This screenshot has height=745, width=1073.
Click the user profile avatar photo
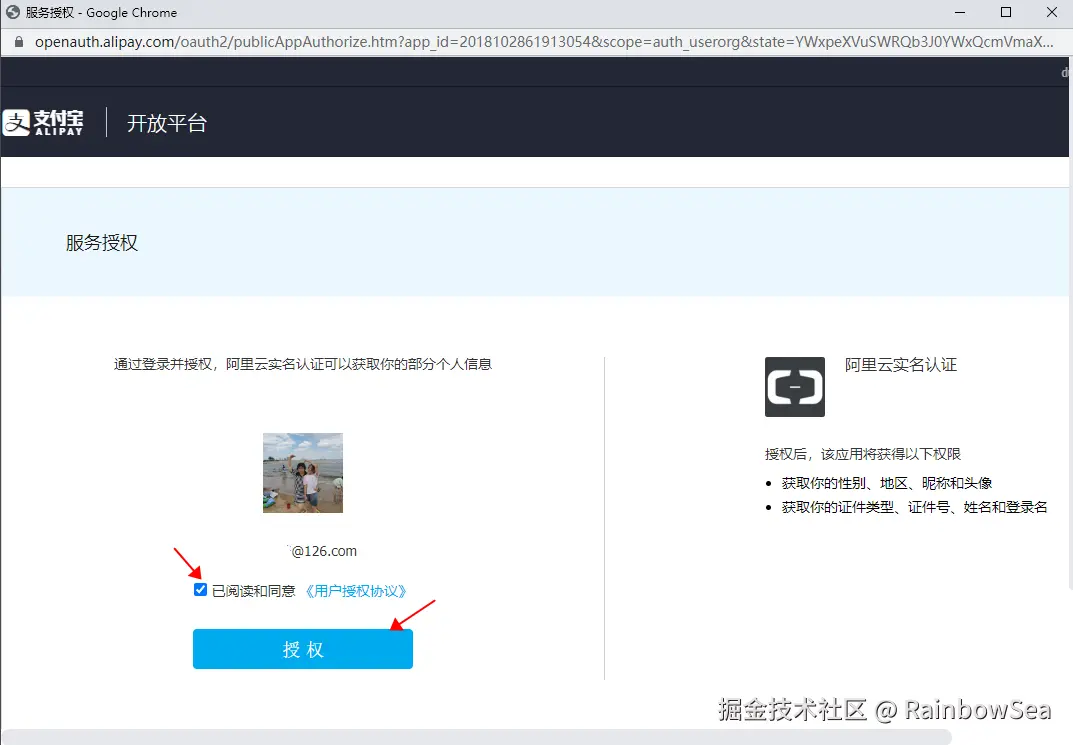[302, 473]
